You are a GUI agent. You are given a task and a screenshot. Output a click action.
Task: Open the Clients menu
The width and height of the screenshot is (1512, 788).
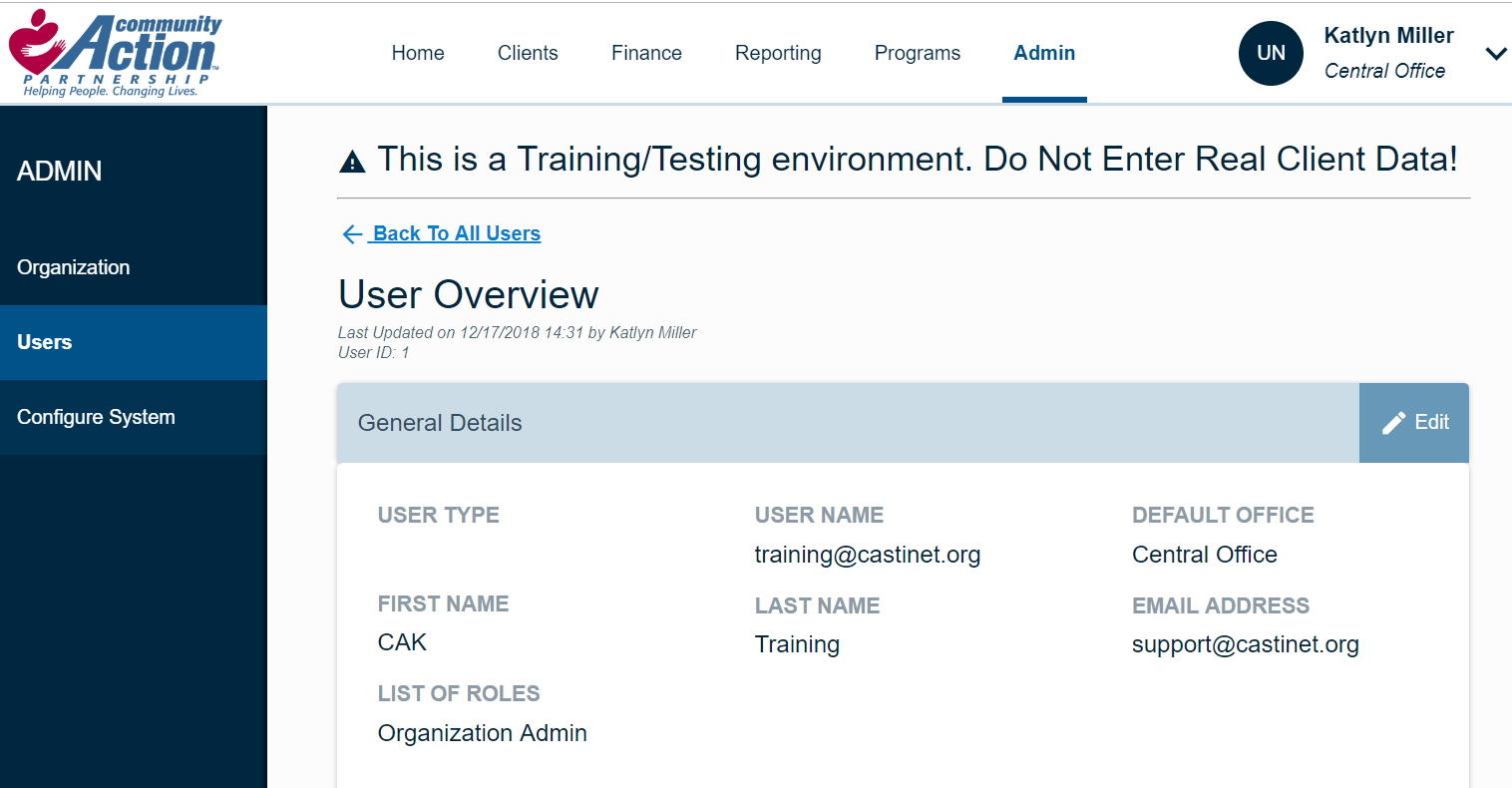[528, 53]
